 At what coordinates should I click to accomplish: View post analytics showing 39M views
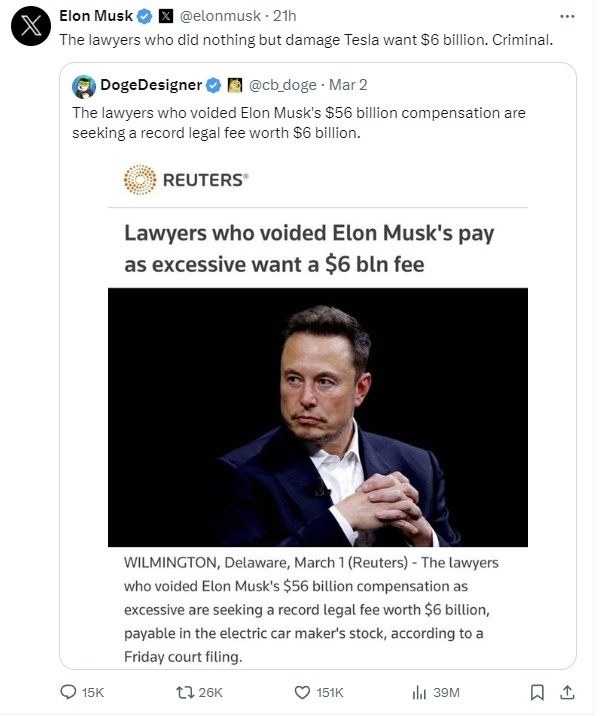coord(419,691)
